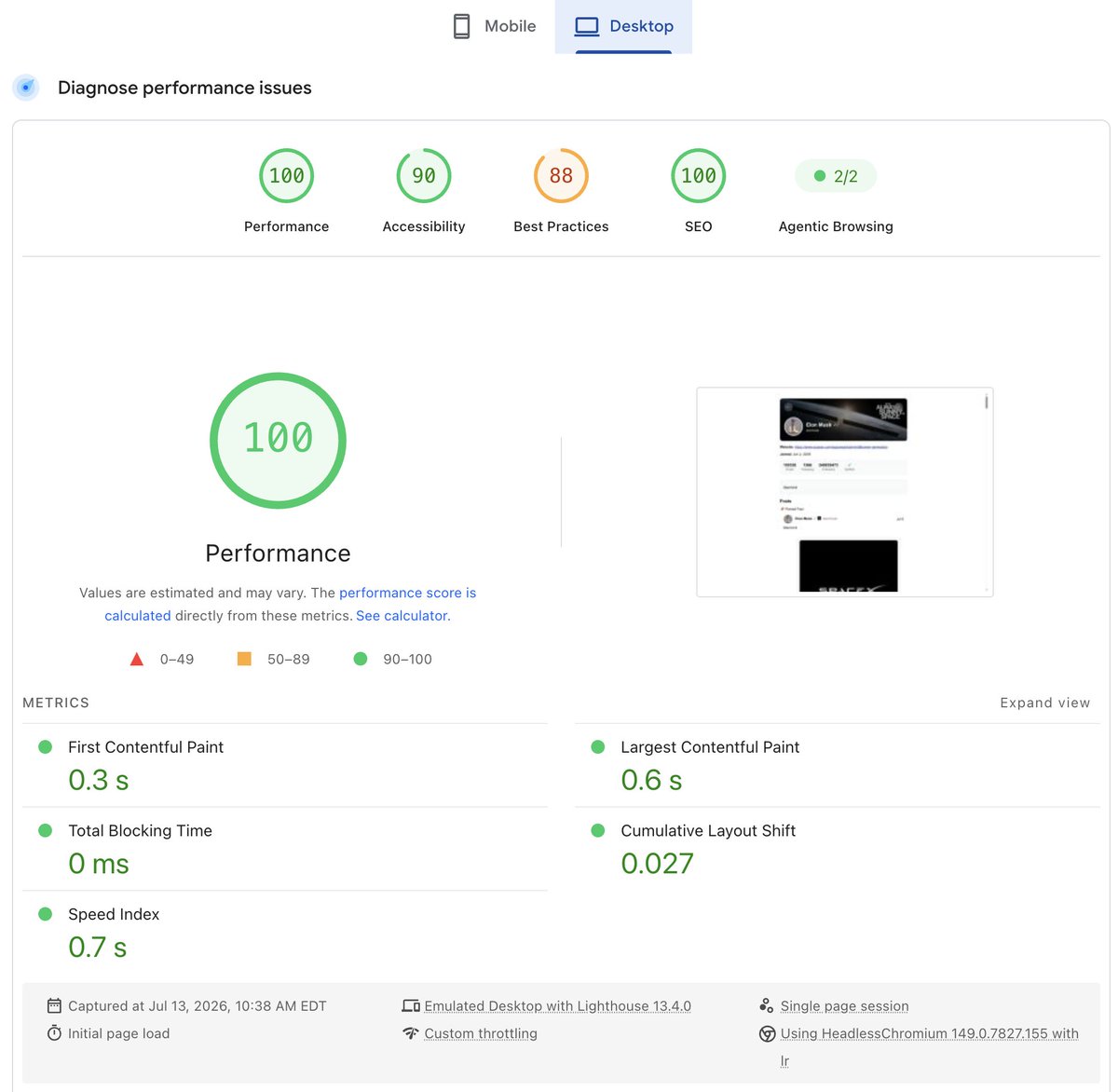Click the blue diagnose performance radar icon
1118x1092 pixels.
26,88
